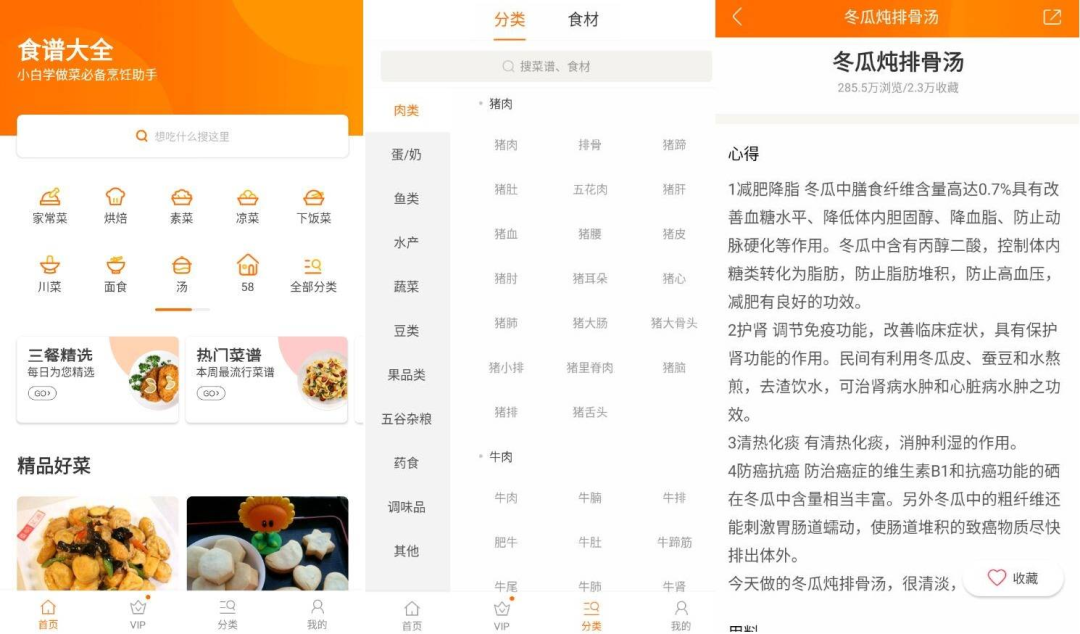
Task: Tap the 全部分类 (all categories) icon
Action: (x=313, y=272)
